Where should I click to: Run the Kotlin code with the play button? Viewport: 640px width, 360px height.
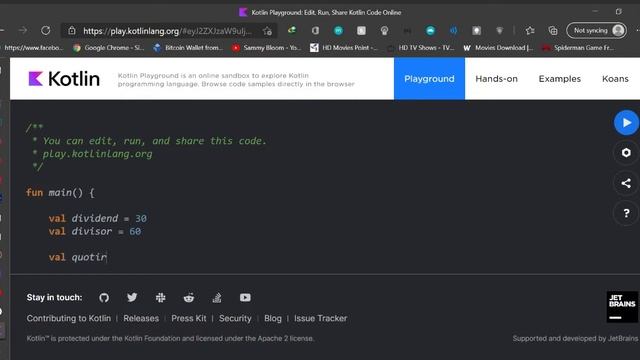pos(626,122)
